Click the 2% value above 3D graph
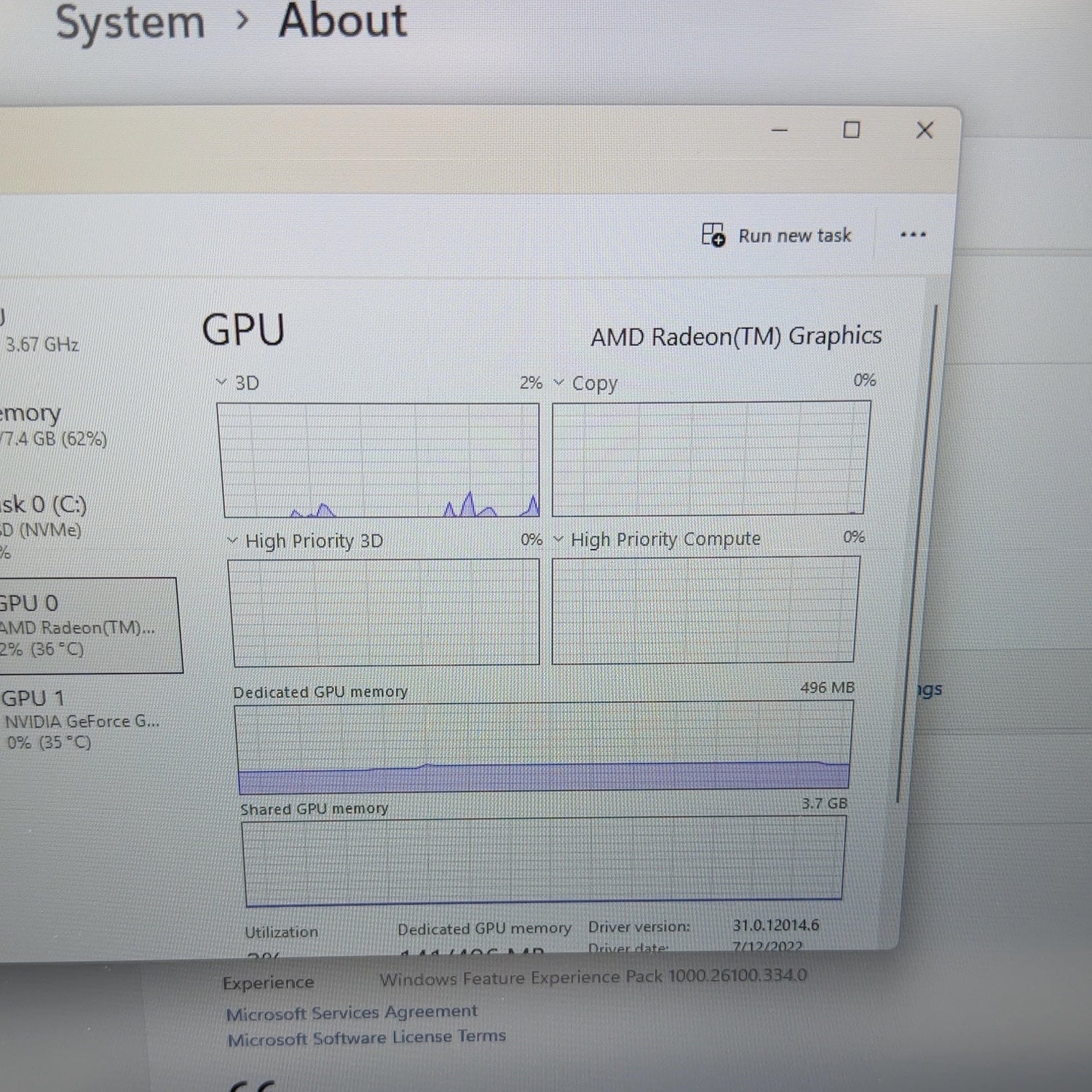The image size is (1092, 1092). click(531, 383)
